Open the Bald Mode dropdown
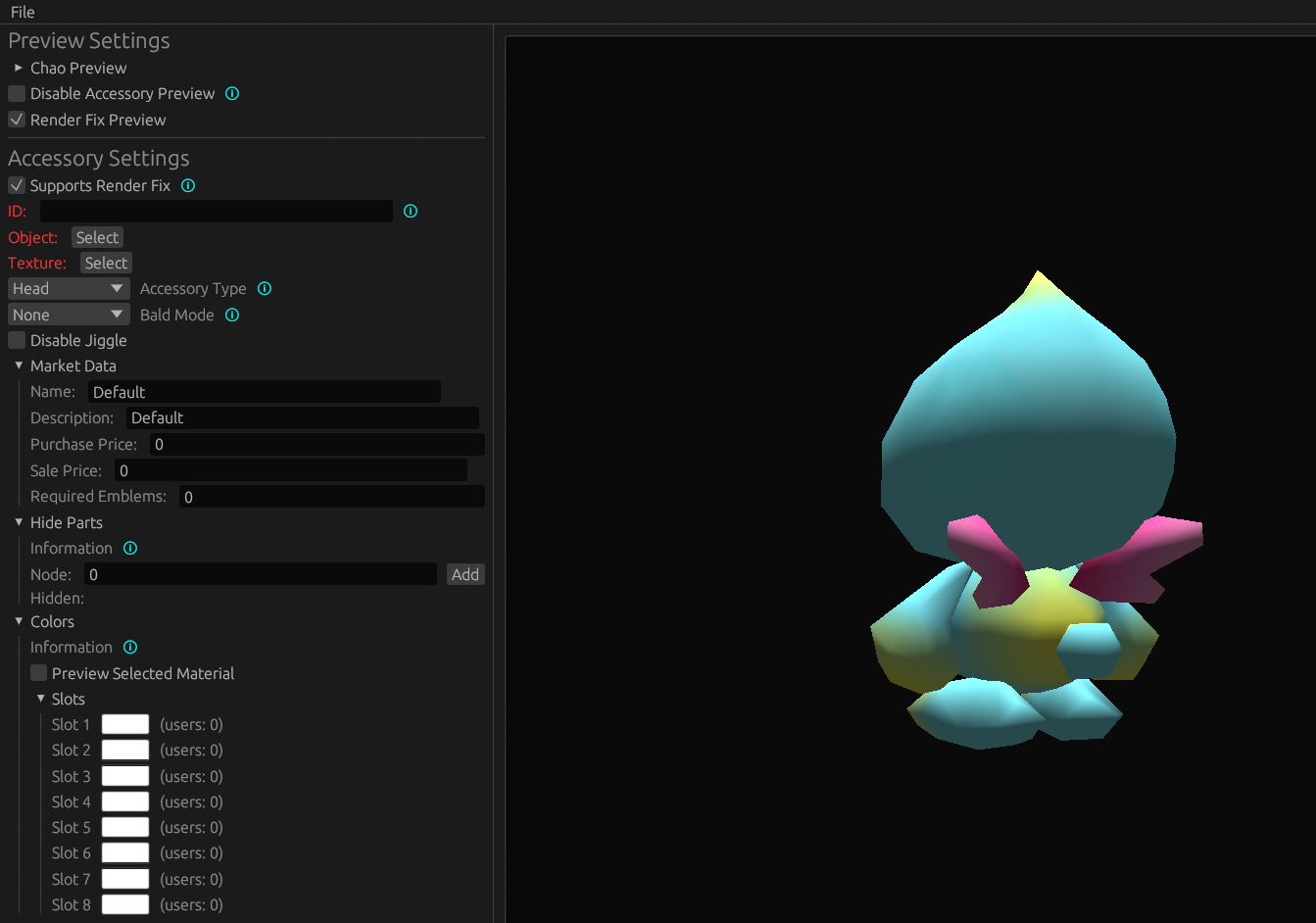Image resolution: width=1316 pixels, height=923 pixels. coord(69,314)
